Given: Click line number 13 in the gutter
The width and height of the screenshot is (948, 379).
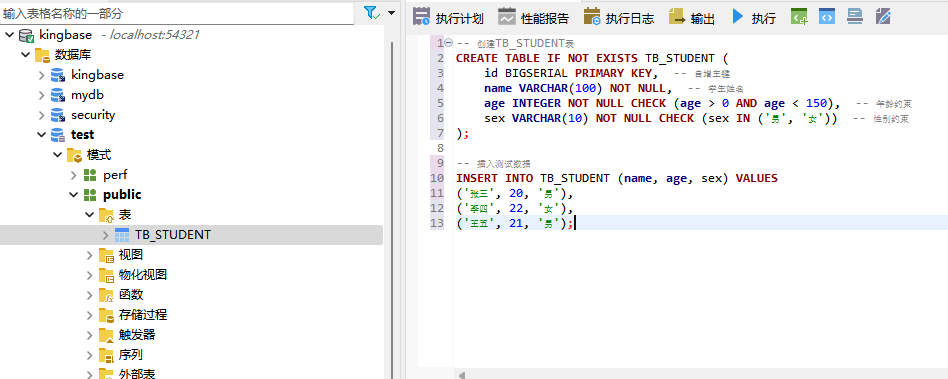Looking at the screenshot, I should (x=437, y=224).
